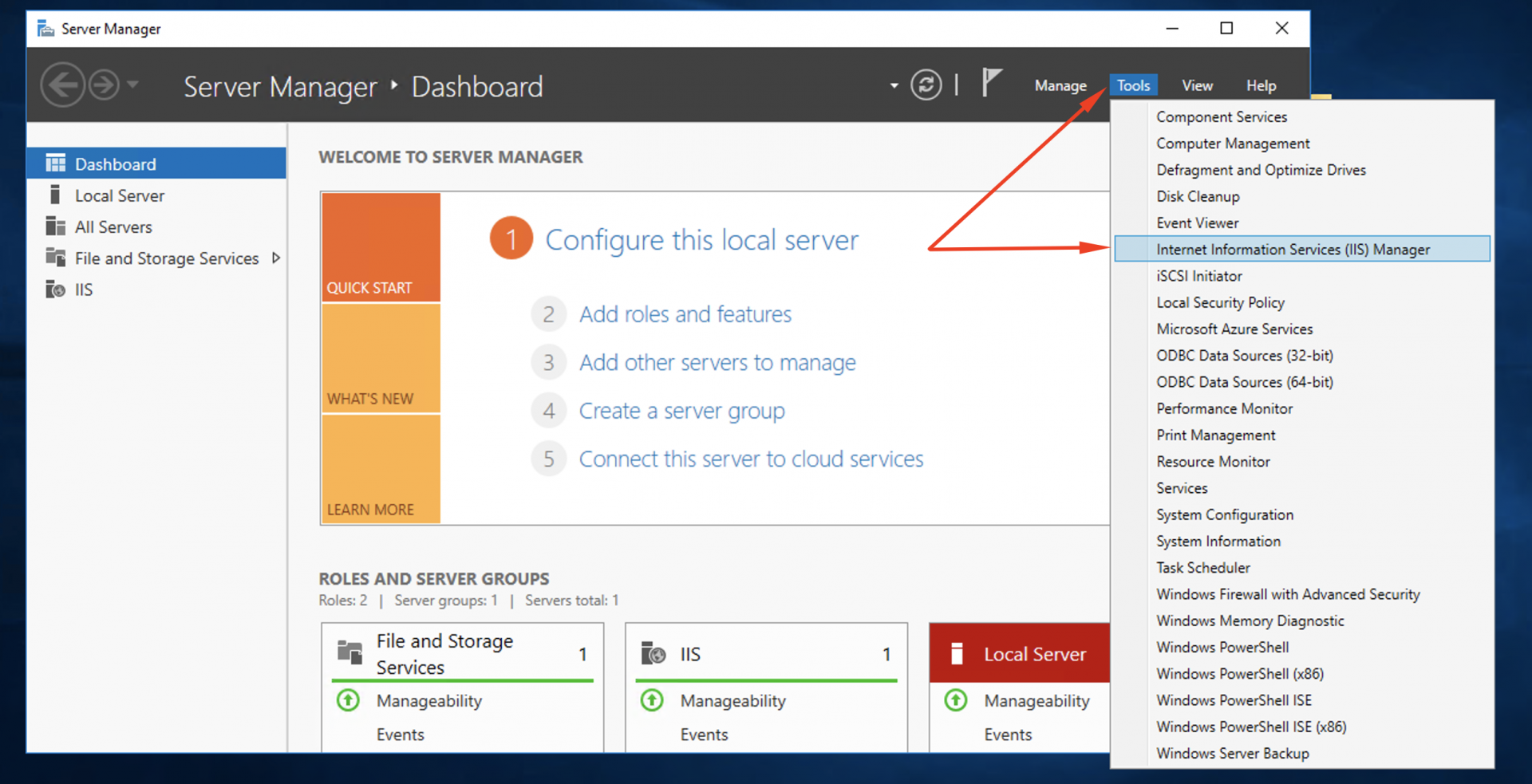Click the forward navigation arrow
Screen dimensions: 1532x784
pyautogui.click(x=104, y=85)
